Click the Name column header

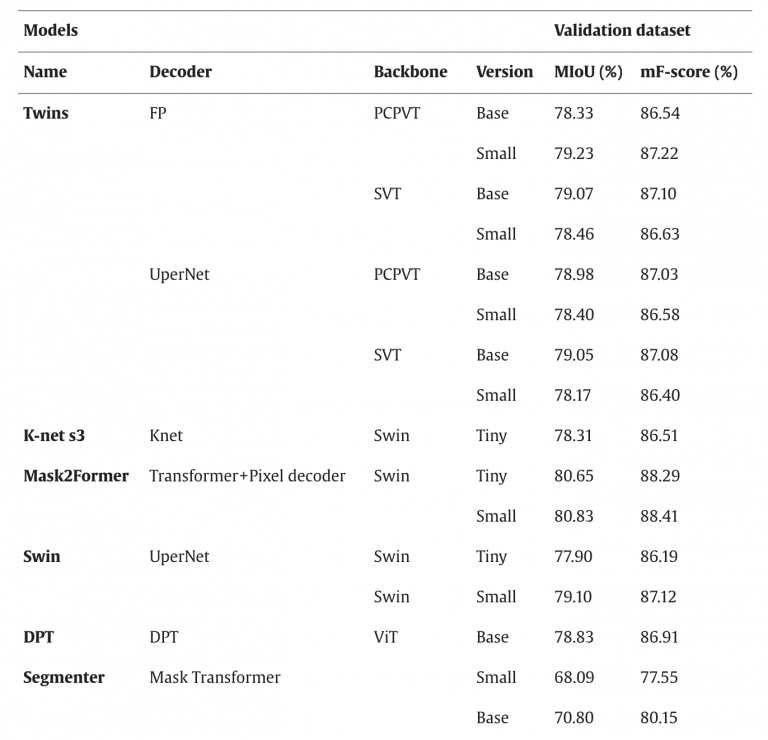45,72
